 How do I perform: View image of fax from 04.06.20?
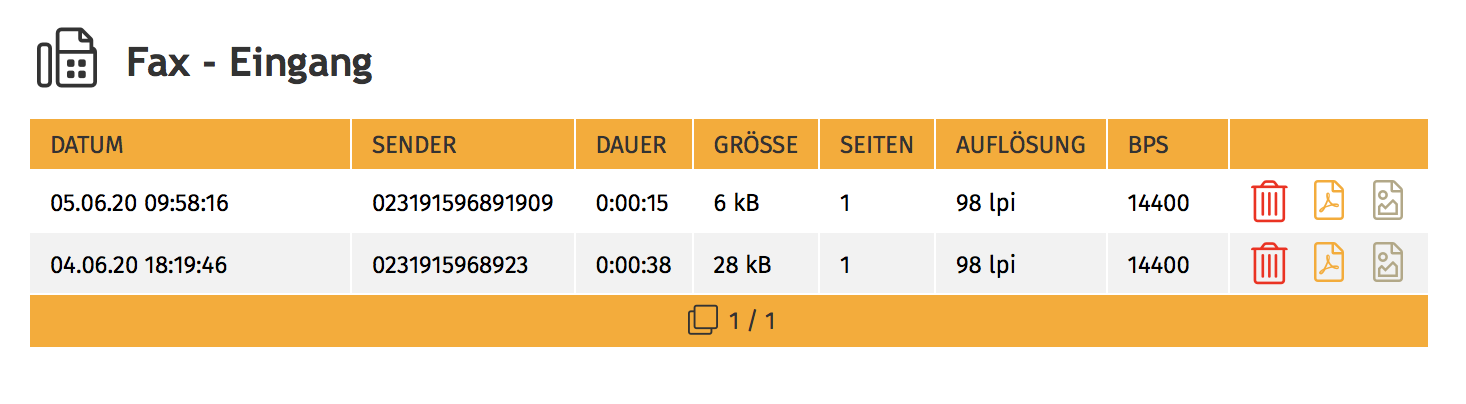point(1387,264)
